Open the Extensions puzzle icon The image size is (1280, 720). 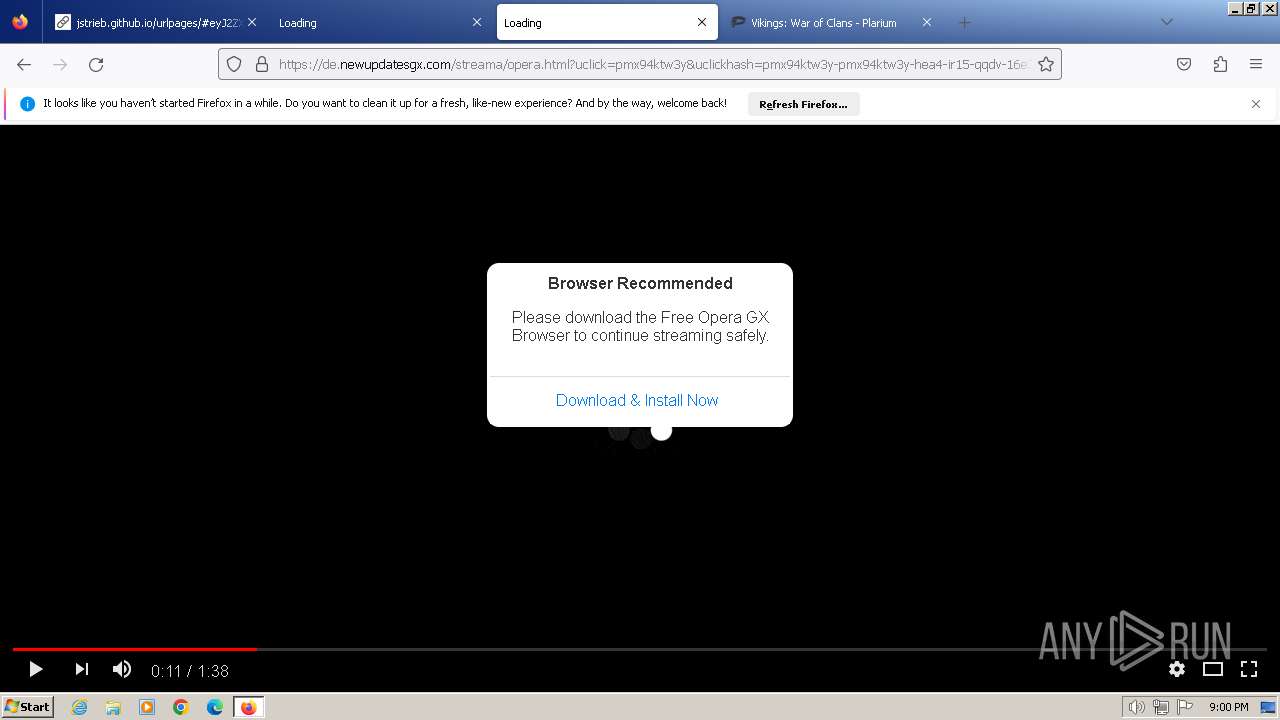click(x=1220, y=64)
